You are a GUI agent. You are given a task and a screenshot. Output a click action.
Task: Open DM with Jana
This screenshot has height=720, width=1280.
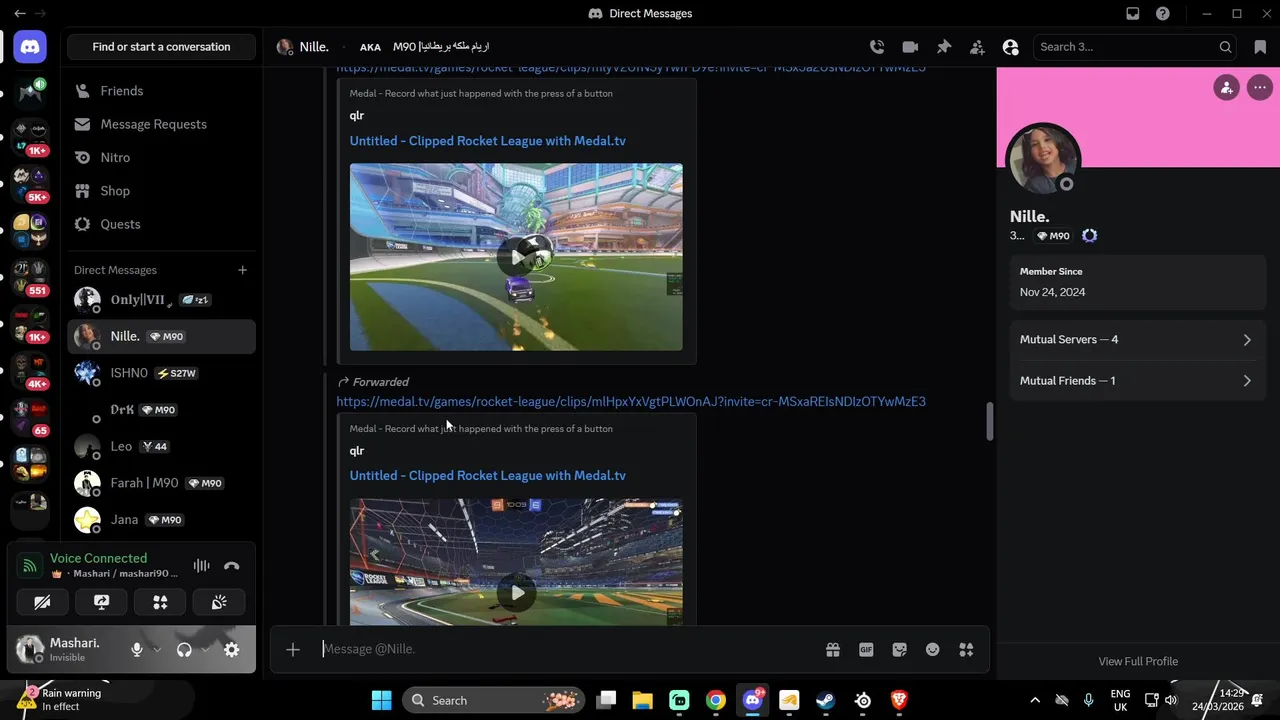161,520
